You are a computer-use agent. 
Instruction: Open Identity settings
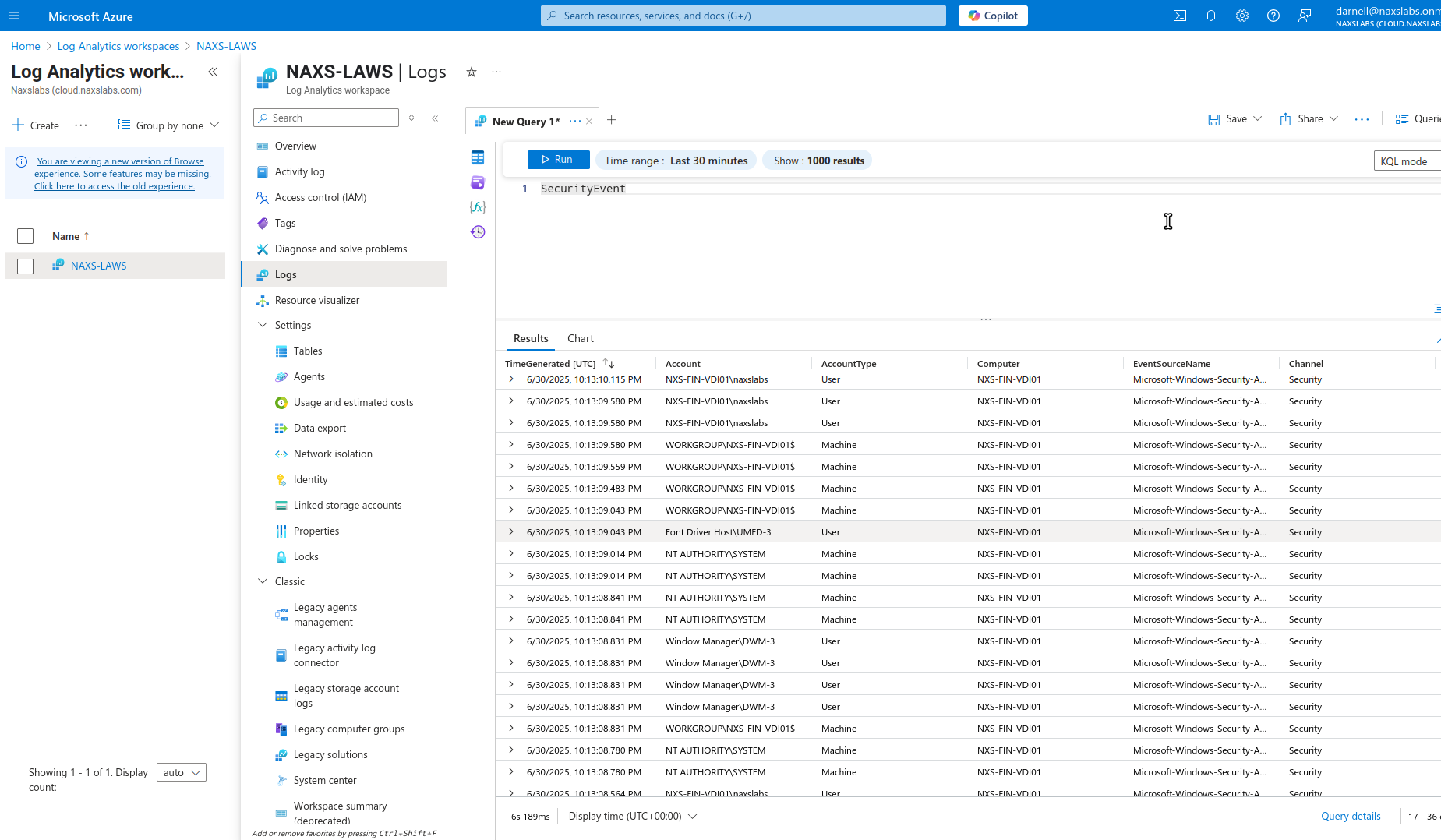click(310, 479)
